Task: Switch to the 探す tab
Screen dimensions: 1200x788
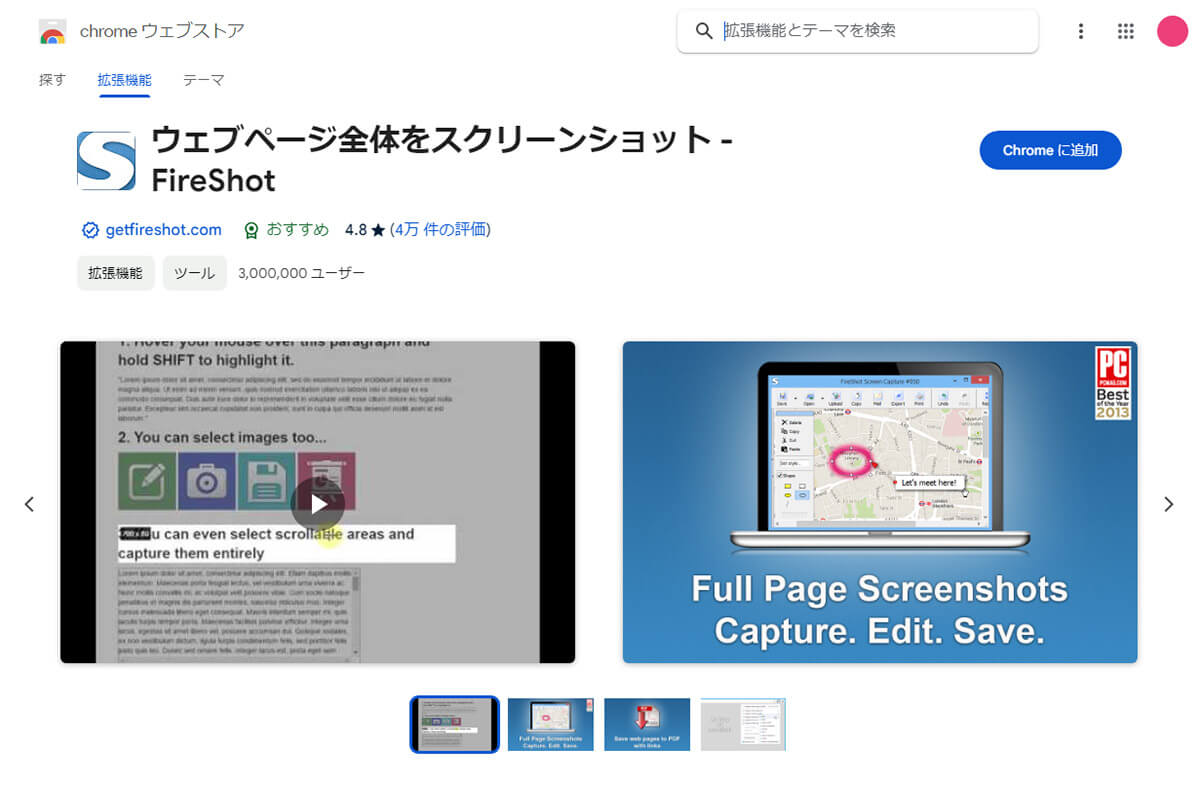Action: click(52, 80)
